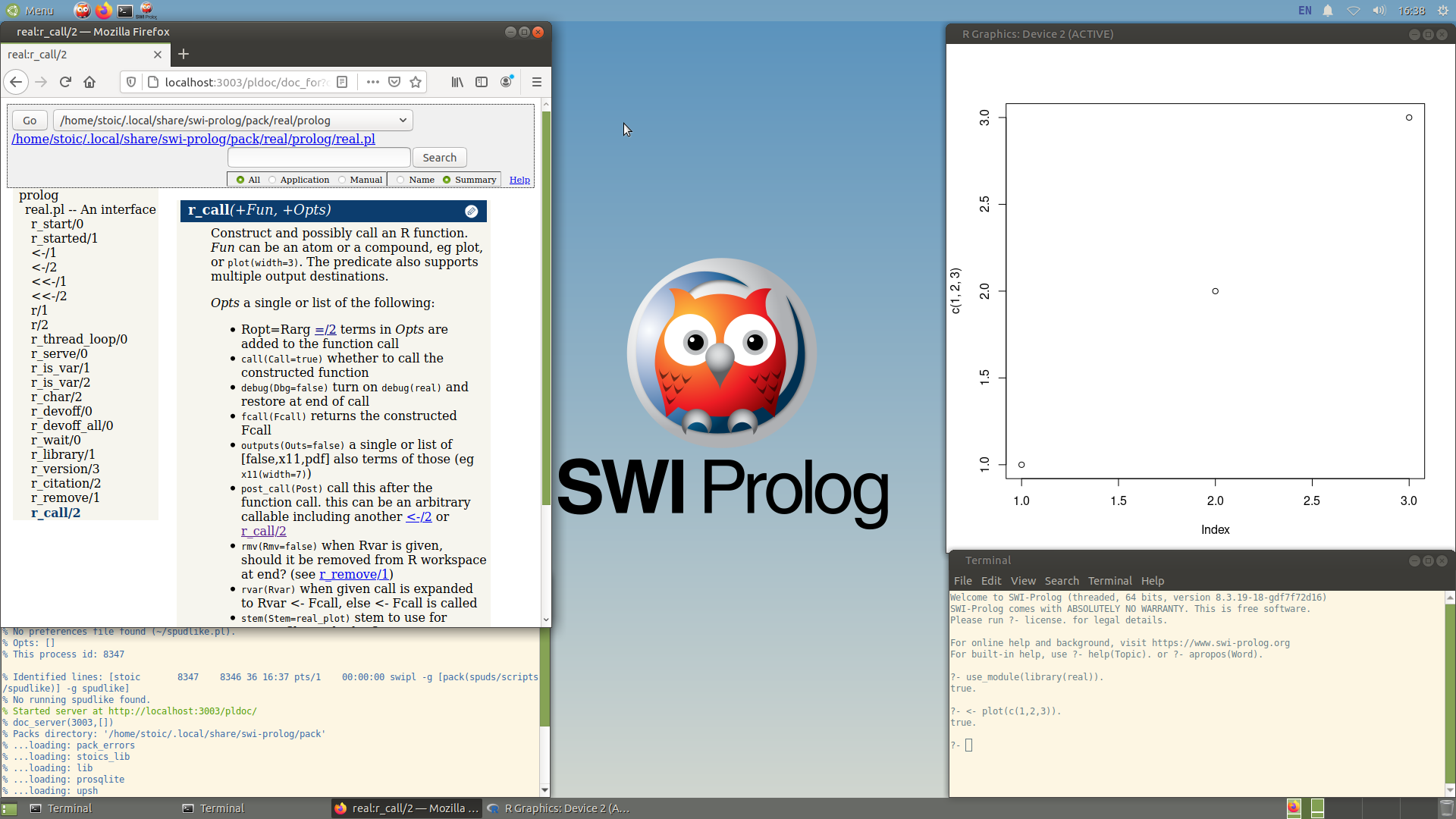This screenshot has height=819, width=1456.
Task: Bookmark this page with the star
Action: pos(416,82)
